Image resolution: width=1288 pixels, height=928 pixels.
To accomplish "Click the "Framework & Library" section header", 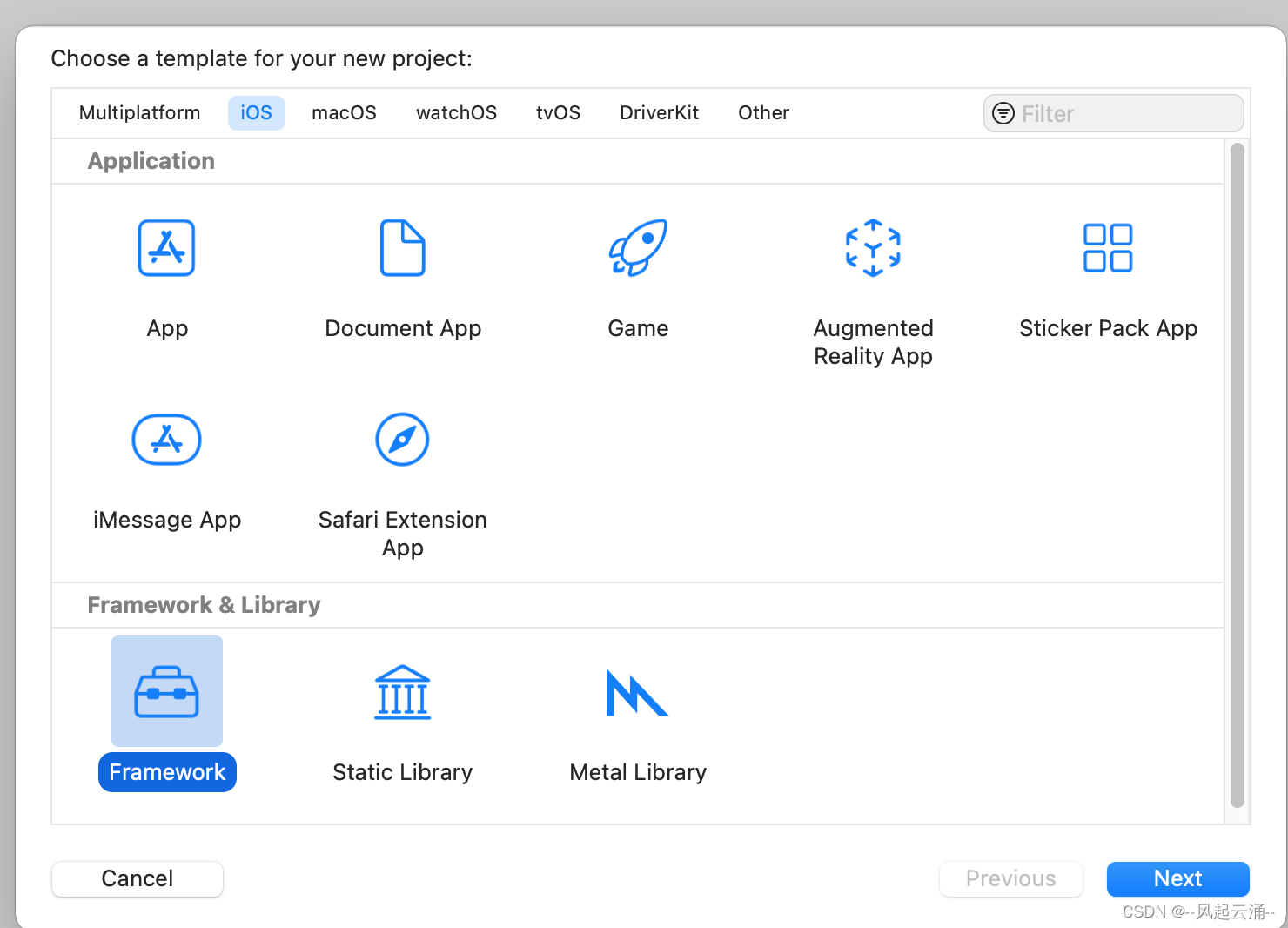I will [x=204, y=605].
